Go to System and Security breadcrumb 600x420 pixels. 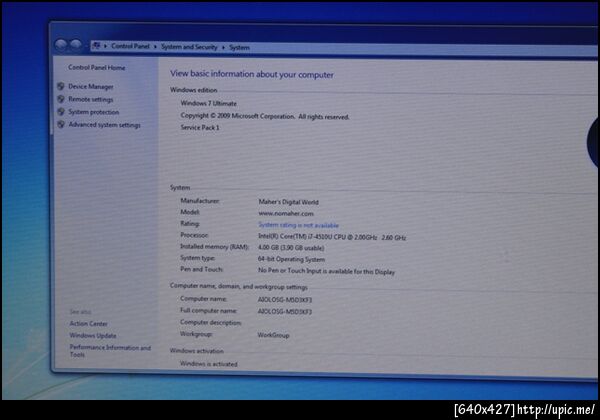[189, 47]
